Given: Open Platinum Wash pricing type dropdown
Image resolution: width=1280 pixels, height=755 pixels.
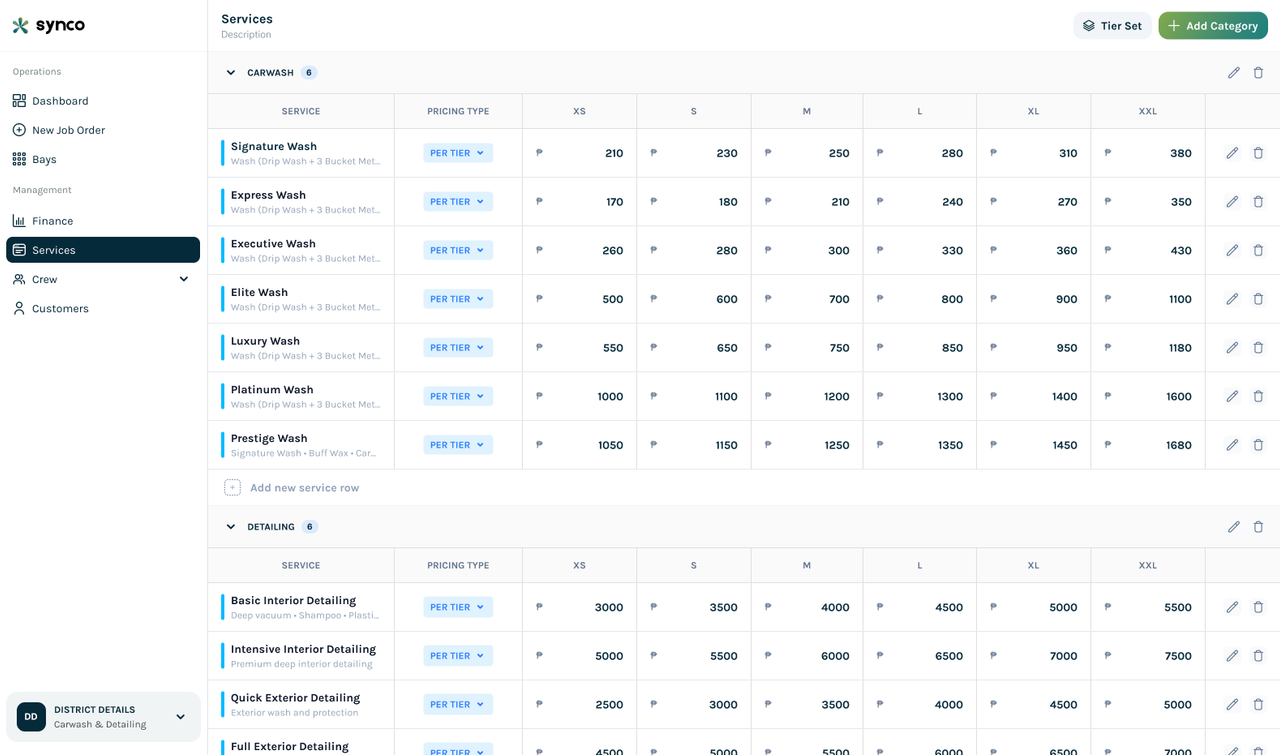Looking at the screenshot, I should pyautogui.click(x=458, y=396).
